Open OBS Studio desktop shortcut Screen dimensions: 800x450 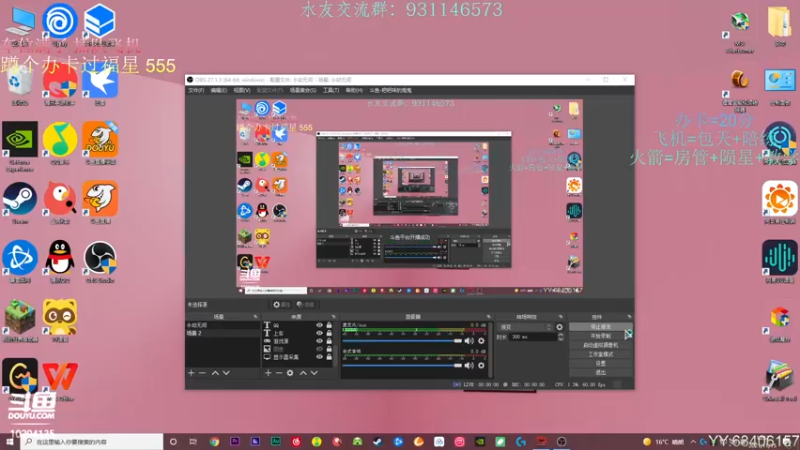pos(100,262)
